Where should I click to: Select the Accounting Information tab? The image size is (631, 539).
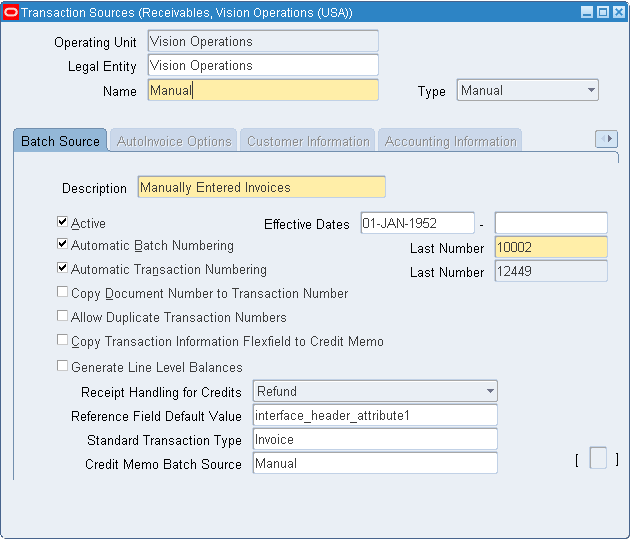tap(450, 141)
